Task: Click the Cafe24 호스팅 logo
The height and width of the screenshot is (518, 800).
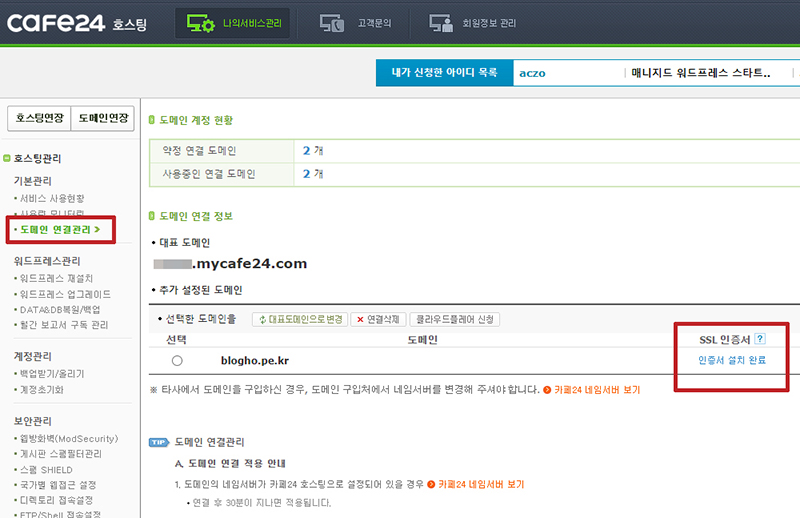Action: tap(77, 23)
